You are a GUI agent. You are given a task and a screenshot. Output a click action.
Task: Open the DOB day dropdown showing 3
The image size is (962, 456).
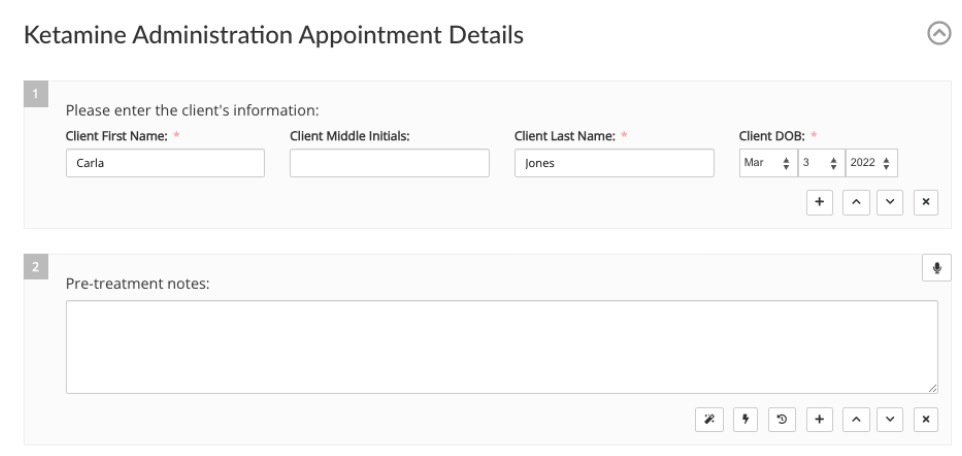click(822, 163)
